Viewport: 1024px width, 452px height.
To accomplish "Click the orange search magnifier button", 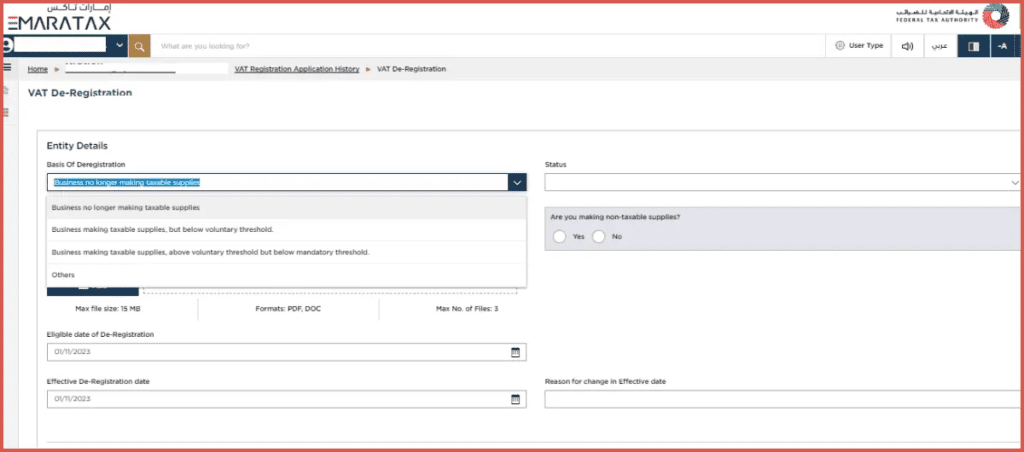I will point(139,46).
